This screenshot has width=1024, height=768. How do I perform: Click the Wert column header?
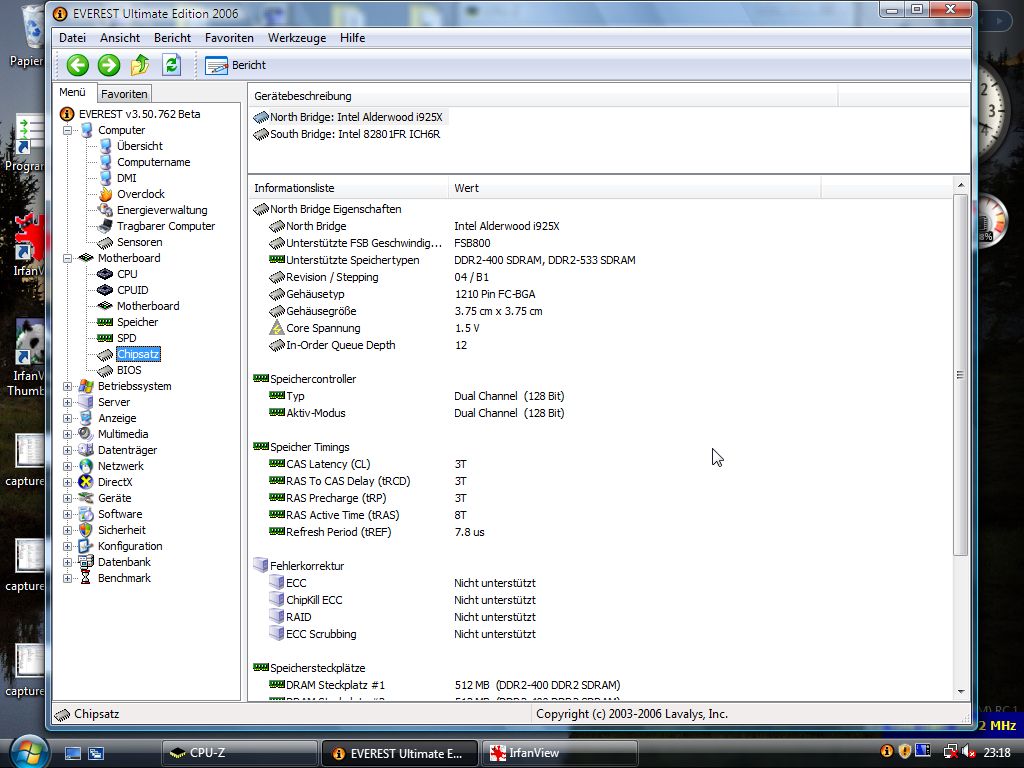(634, 188)
